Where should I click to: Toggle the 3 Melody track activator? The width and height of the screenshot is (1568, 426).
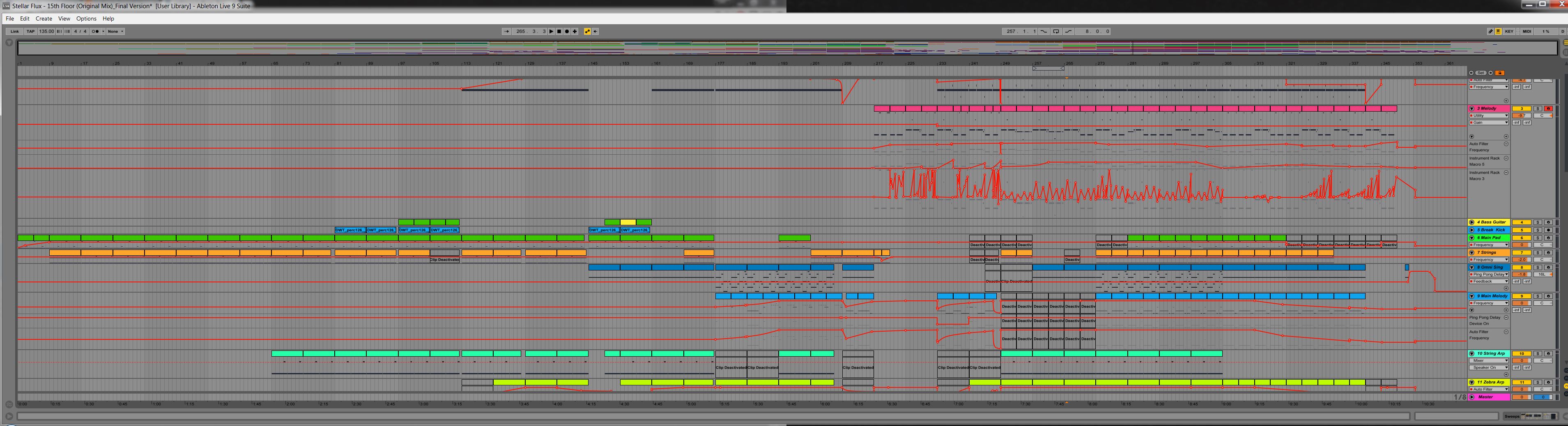click(1522, 108)
